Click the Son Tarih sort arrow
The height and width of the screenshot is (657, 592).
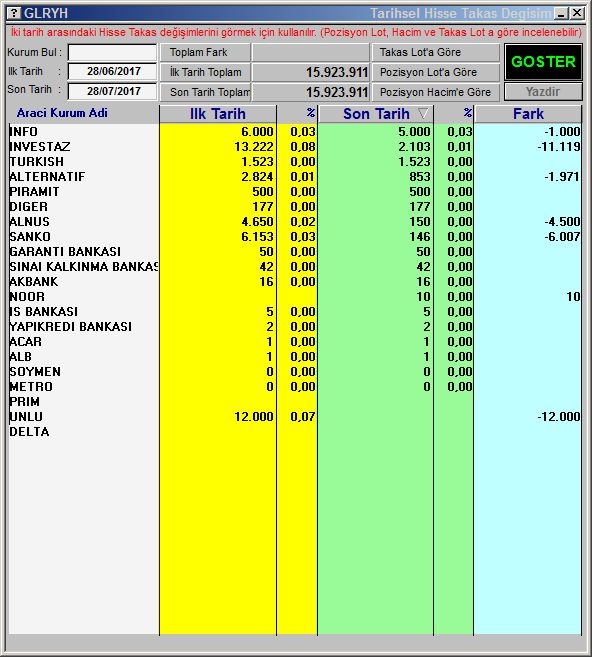click(423, 114)
